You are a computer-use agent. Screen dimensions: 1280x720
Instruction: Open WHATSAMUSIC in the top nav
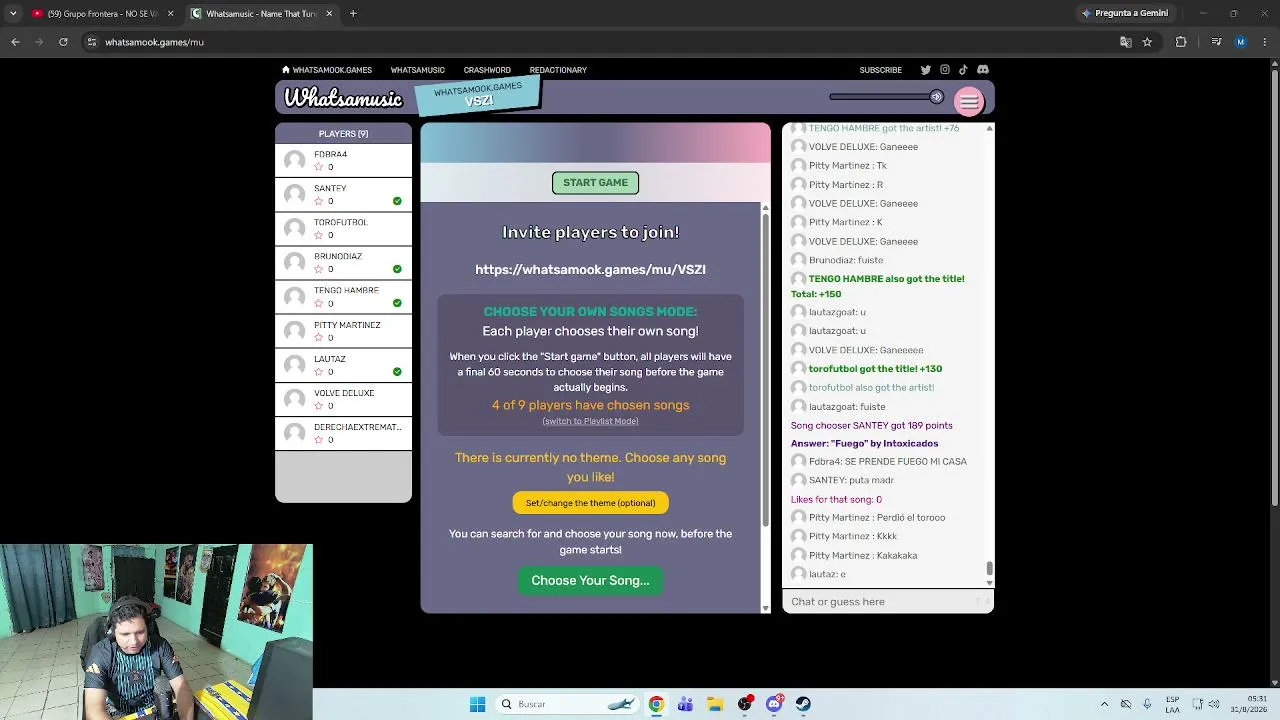point(417,70)
